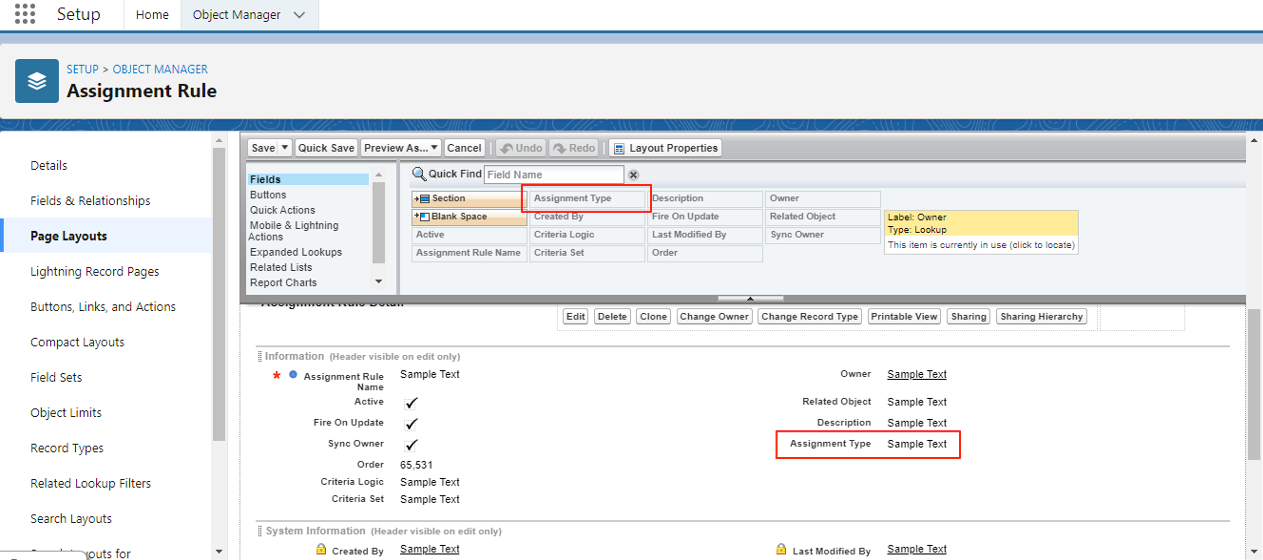Click the palette category list down-arrow
This screenshot has width=1263, height=560.
[378, 282]
